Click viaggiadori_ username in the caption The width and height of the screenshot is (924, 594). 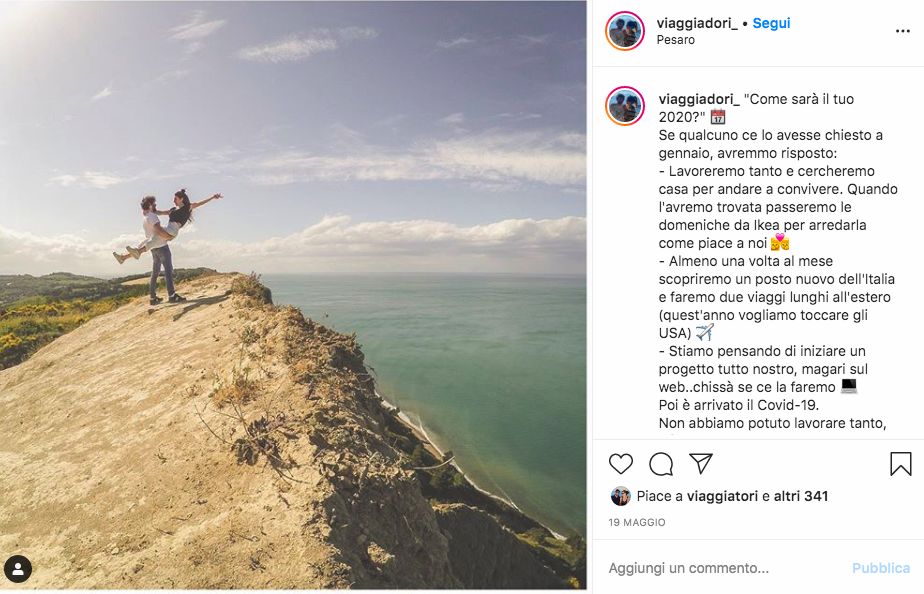pos(699,99)
